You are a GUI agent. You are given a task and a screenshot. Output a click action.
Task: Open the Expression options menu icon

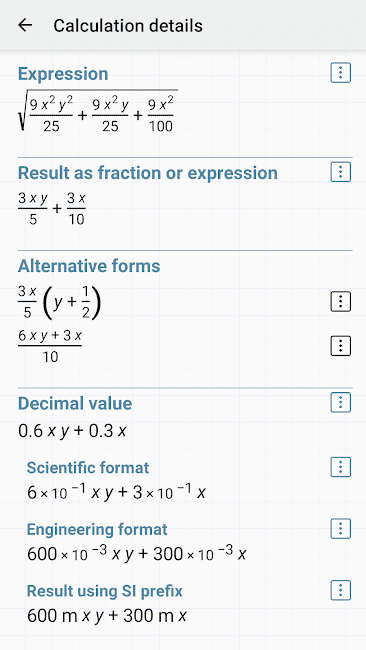(341, 73)
